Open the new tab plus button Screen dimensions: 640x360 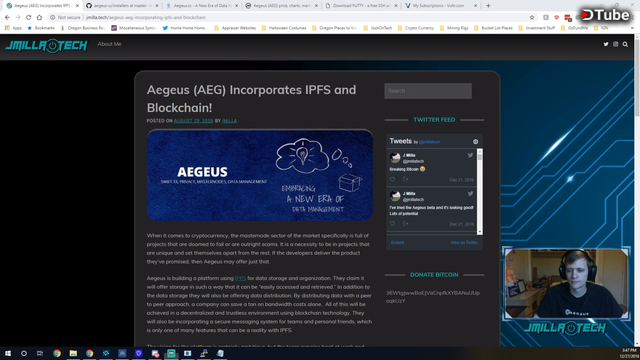pos(488,6)
